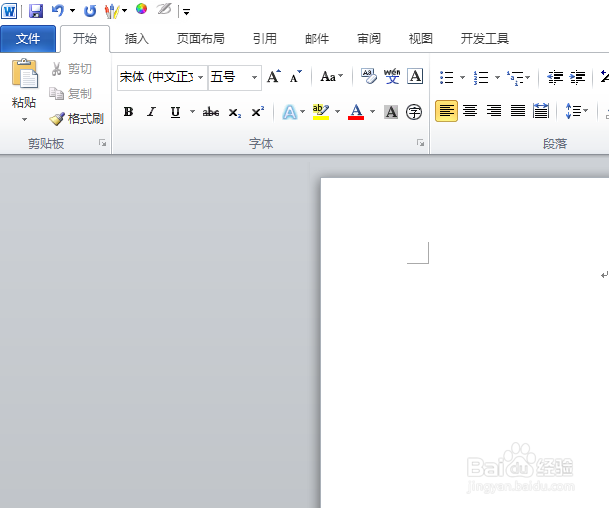Open the Aa change case menu
This screenshot has width=609, height=508.
[x=331, y=77]
